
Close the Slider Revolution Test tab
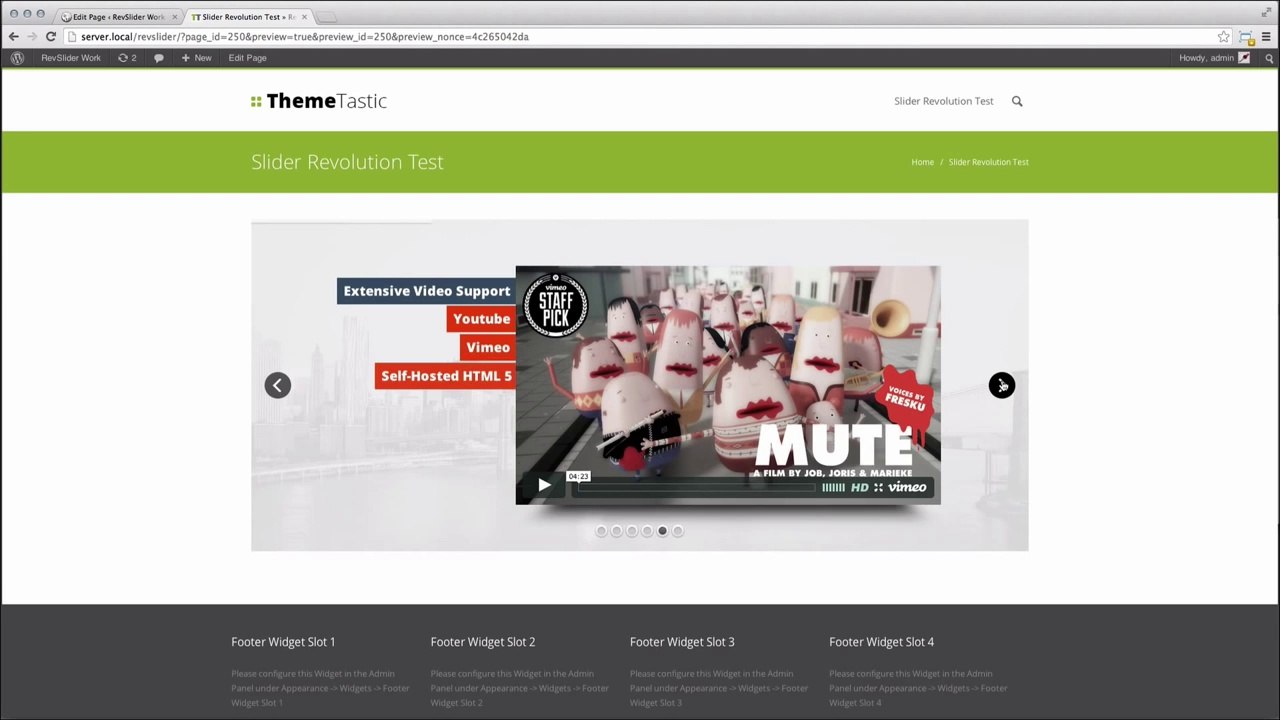click(304, 17)
